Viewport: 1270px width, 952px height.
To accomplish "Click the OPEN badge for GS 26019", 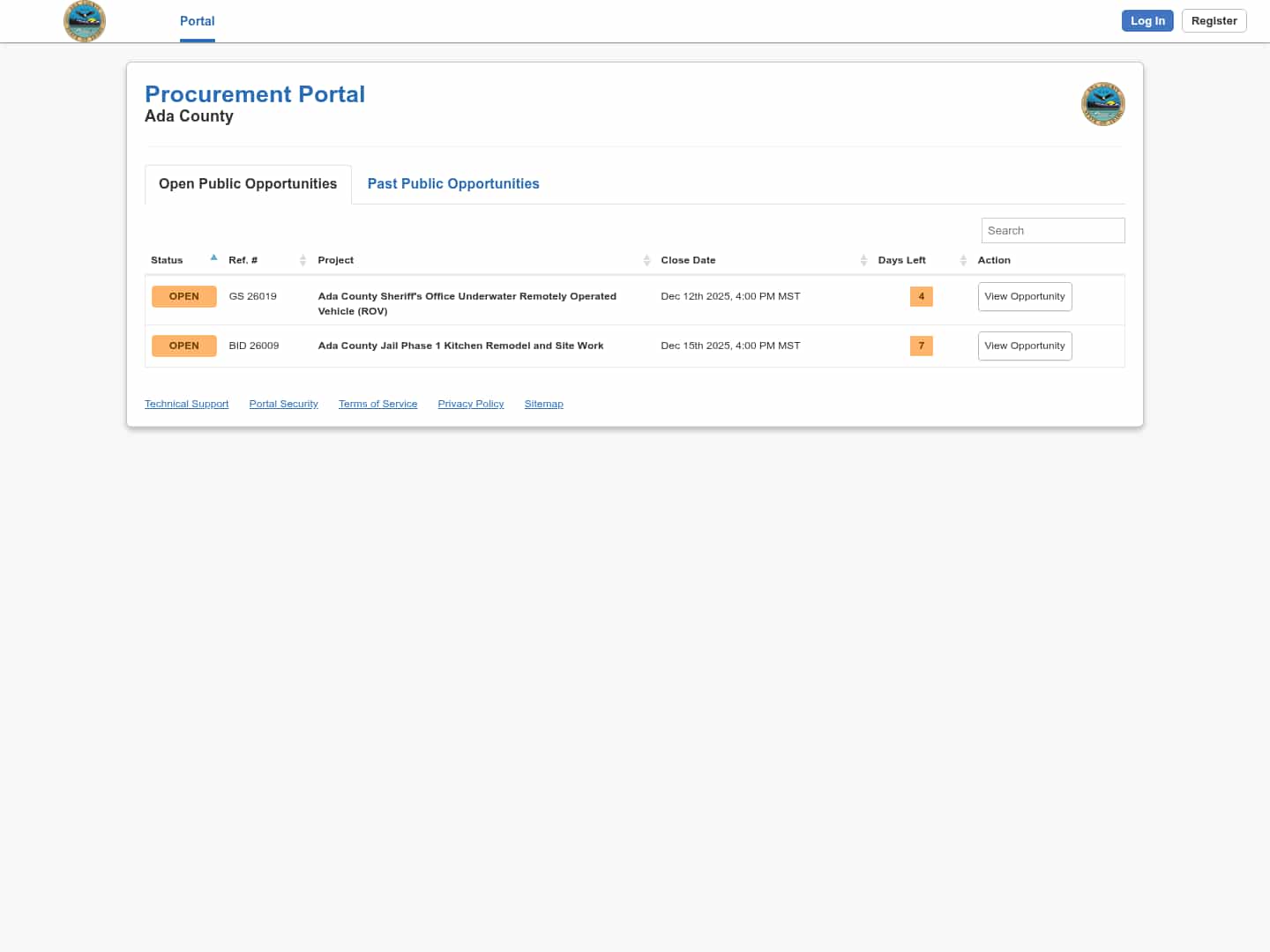I will coord(184,296).
